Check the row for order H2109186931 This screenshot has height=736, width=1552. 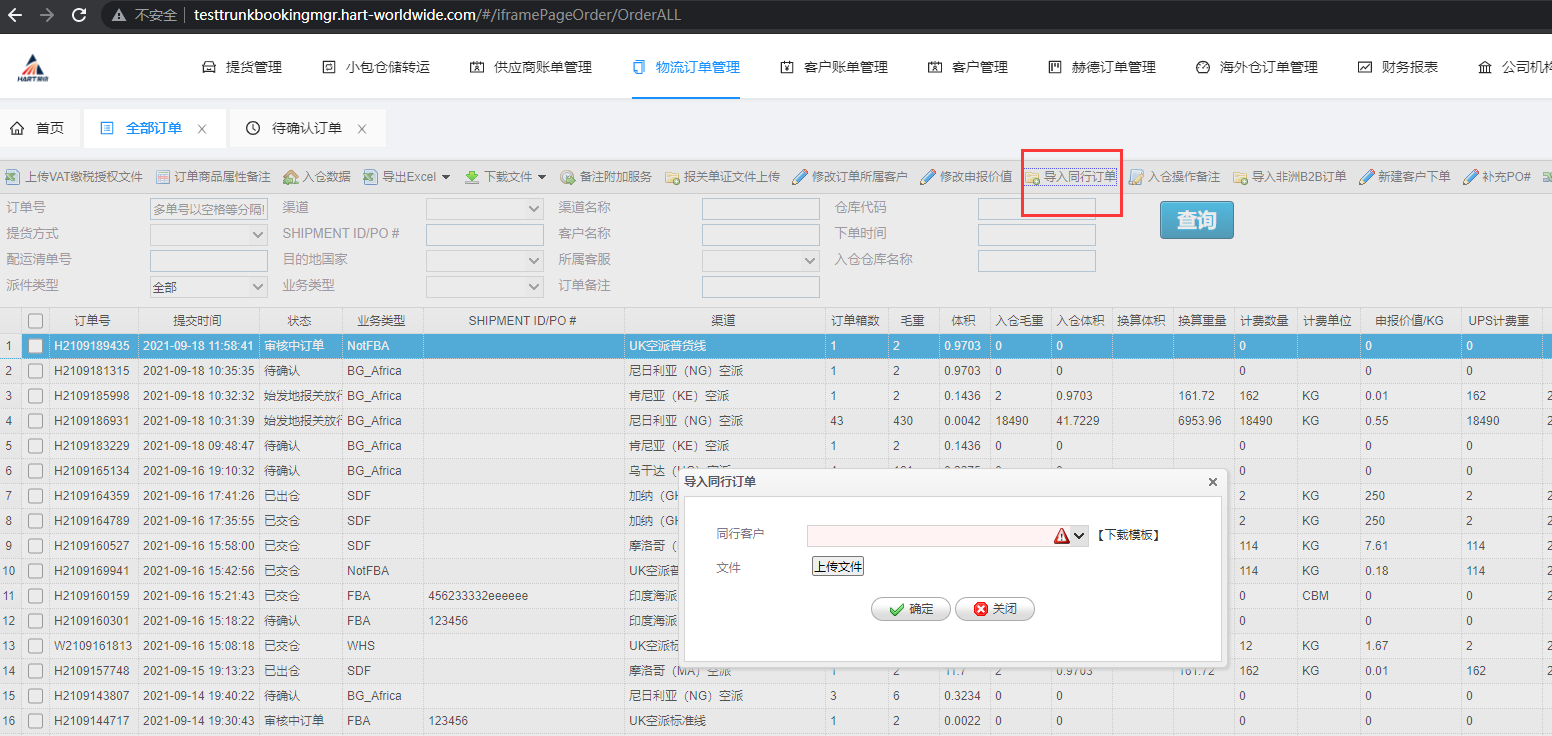(36, 421)
